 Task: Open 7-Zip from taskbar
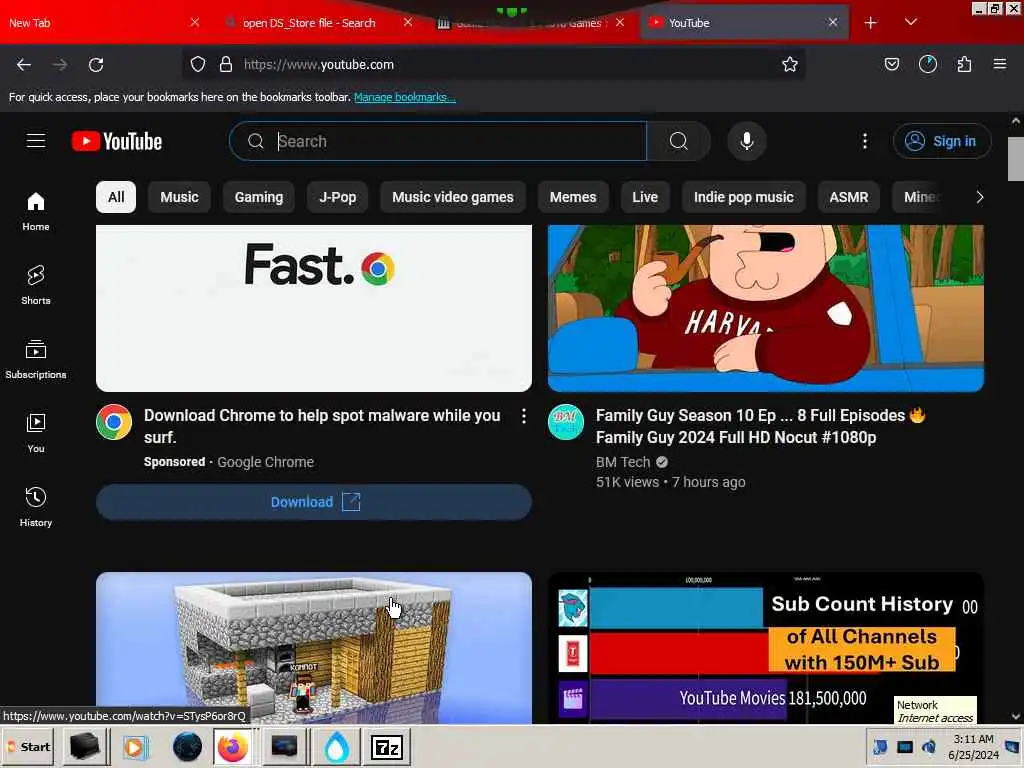pyautogui.click(x=387, y=747)
